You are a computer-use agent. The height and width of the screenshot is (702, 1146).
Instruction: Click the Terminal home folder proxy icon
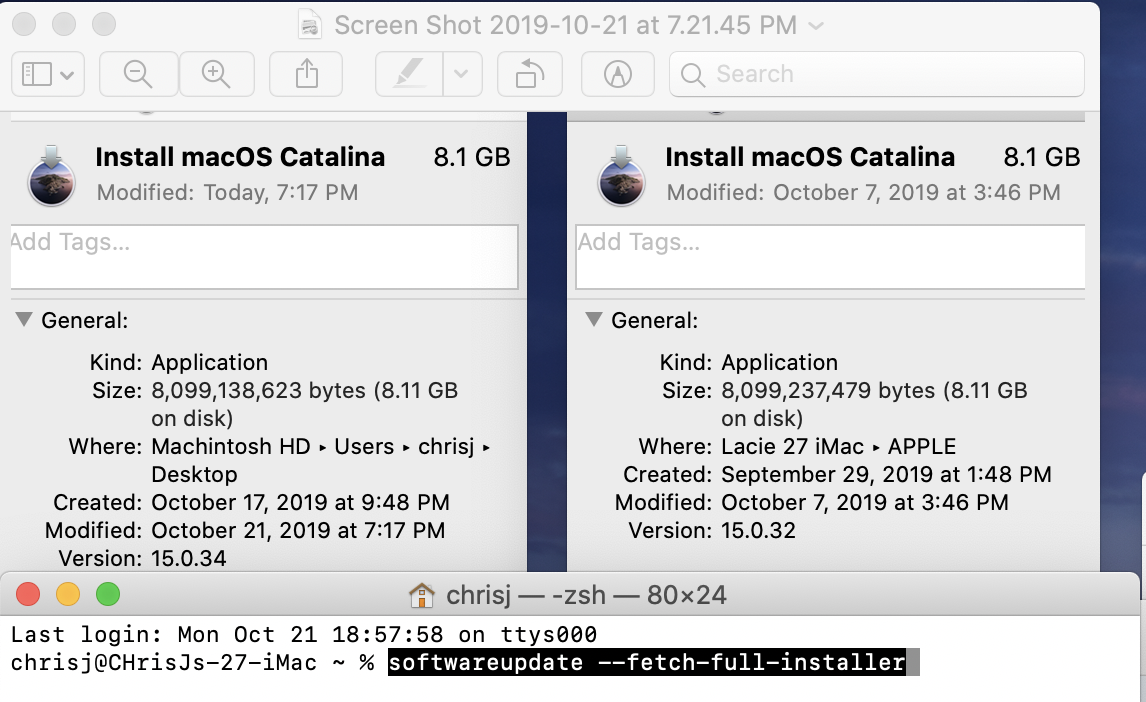(422, 596)
